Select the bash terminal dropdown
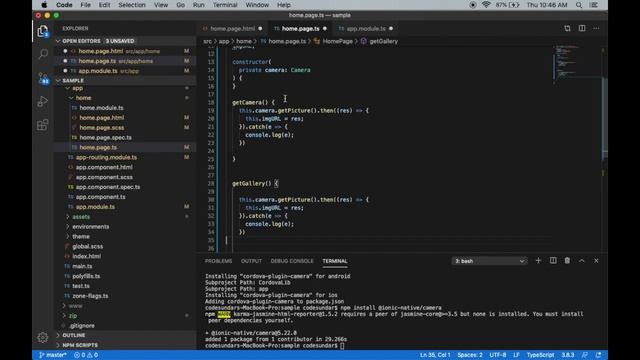This screenshot has height=360, width=640. [489, 261]
